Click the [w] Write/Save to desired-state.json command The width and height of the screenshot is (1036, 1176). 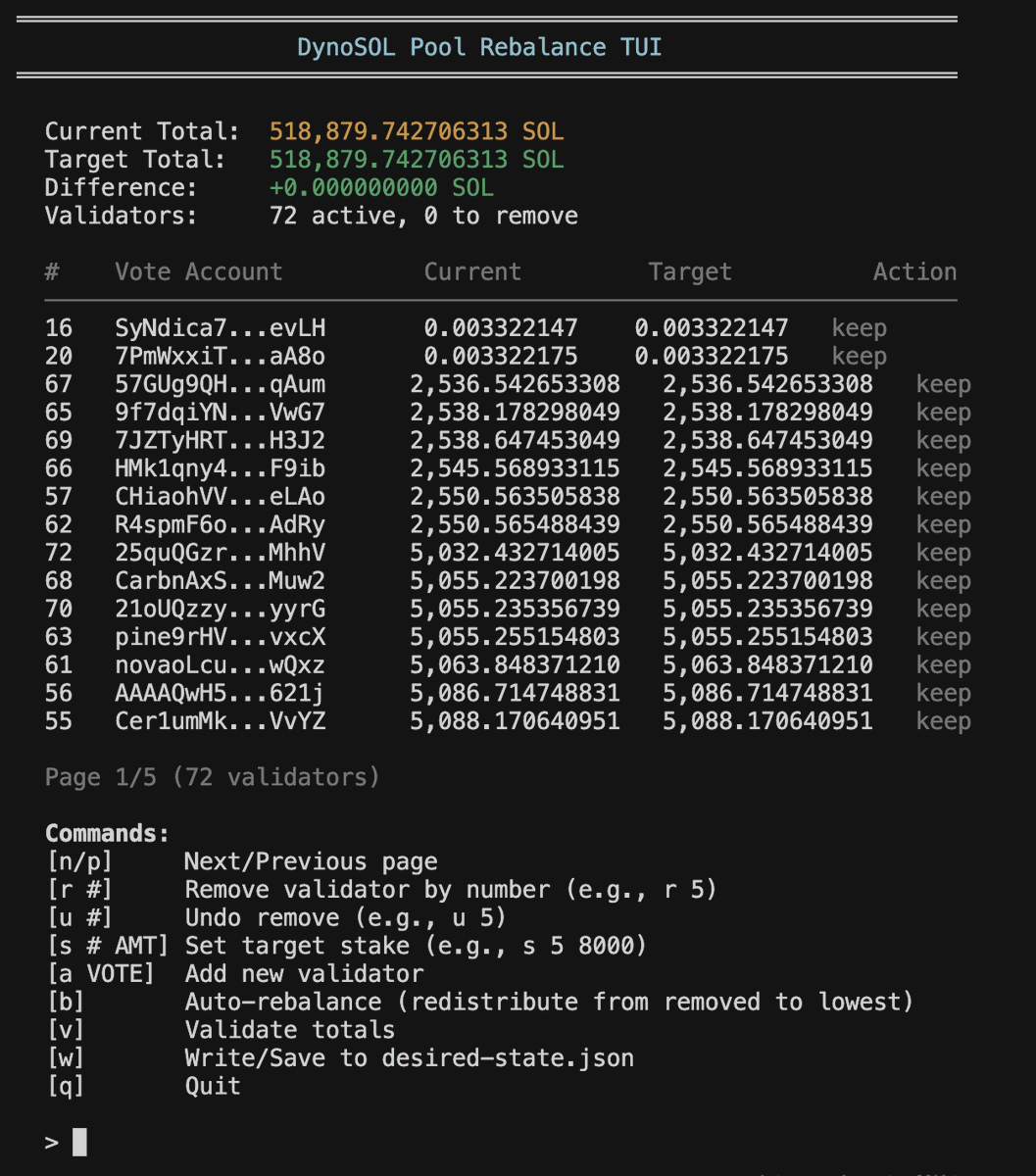(339, 1059)
